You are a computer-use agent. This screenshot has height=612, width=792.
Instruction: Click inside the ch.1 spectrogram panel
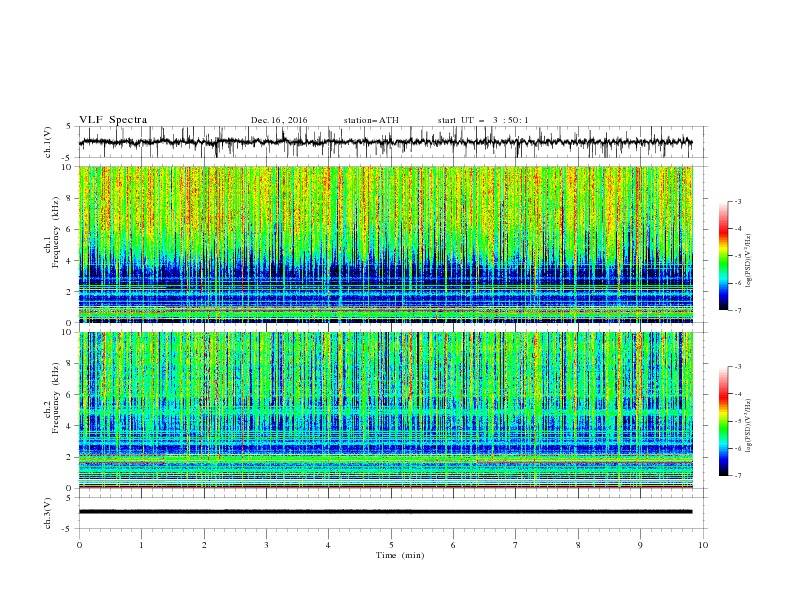pos(386,244)
